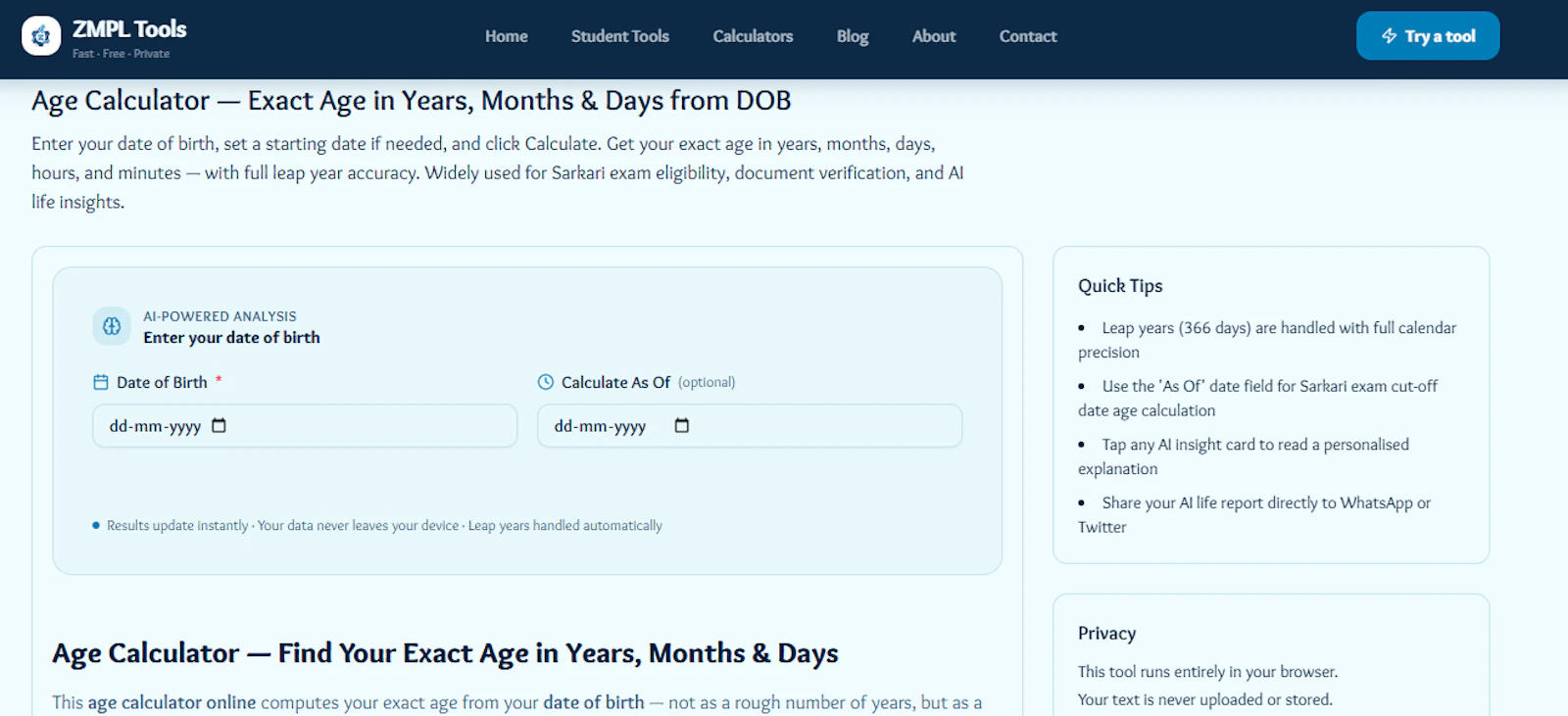Click the tip about 'As Of' date field

[x=1258, y=399]
